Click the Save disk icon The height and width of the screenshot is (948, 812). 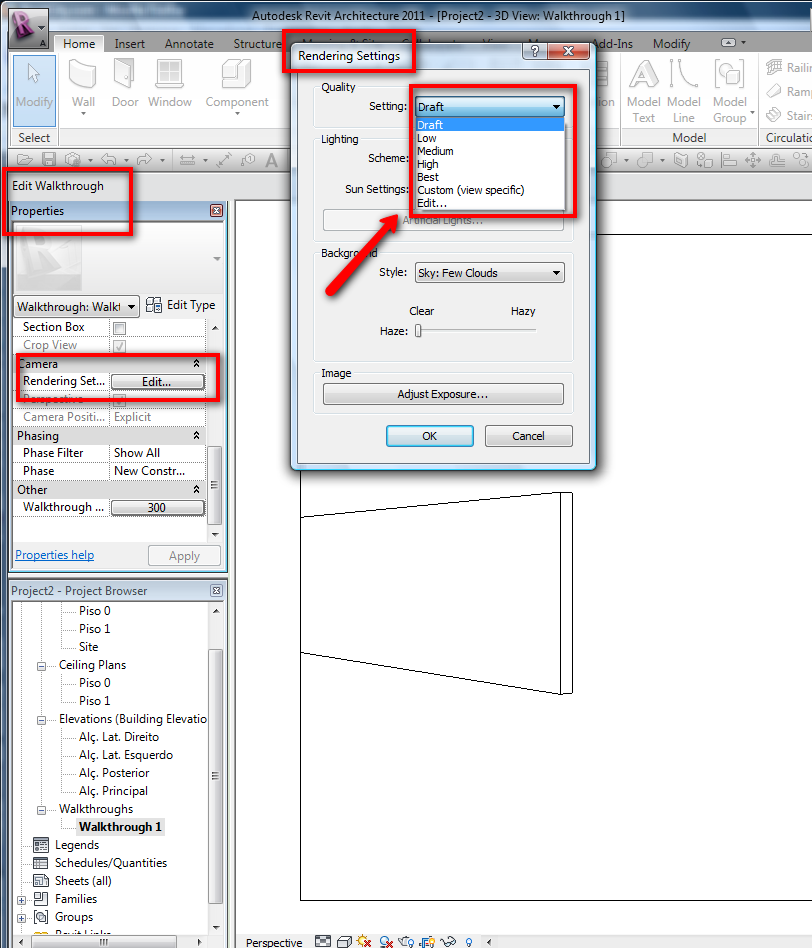49,160
